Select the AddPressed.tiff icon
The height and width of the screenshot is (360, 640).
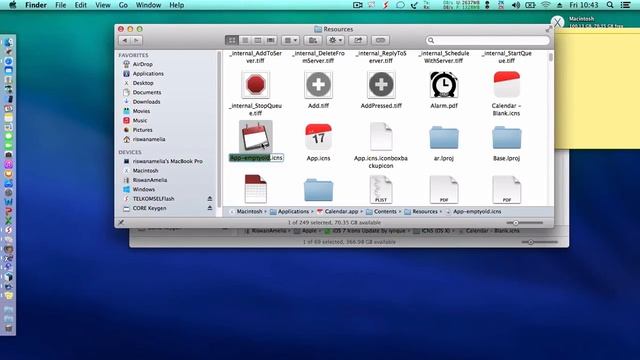[x=381, y=84]
